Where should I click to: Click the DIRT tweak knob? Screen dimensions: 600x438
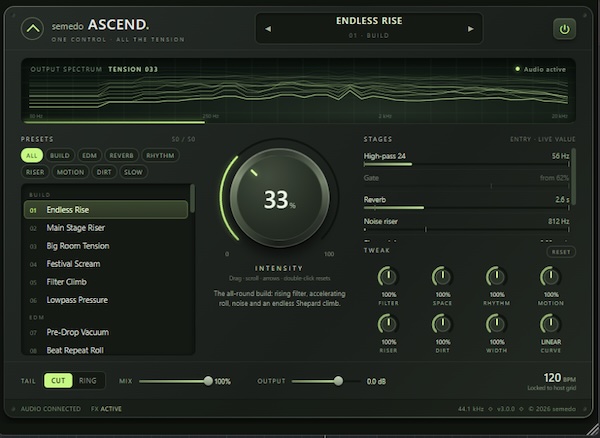(x=443, y=324)
